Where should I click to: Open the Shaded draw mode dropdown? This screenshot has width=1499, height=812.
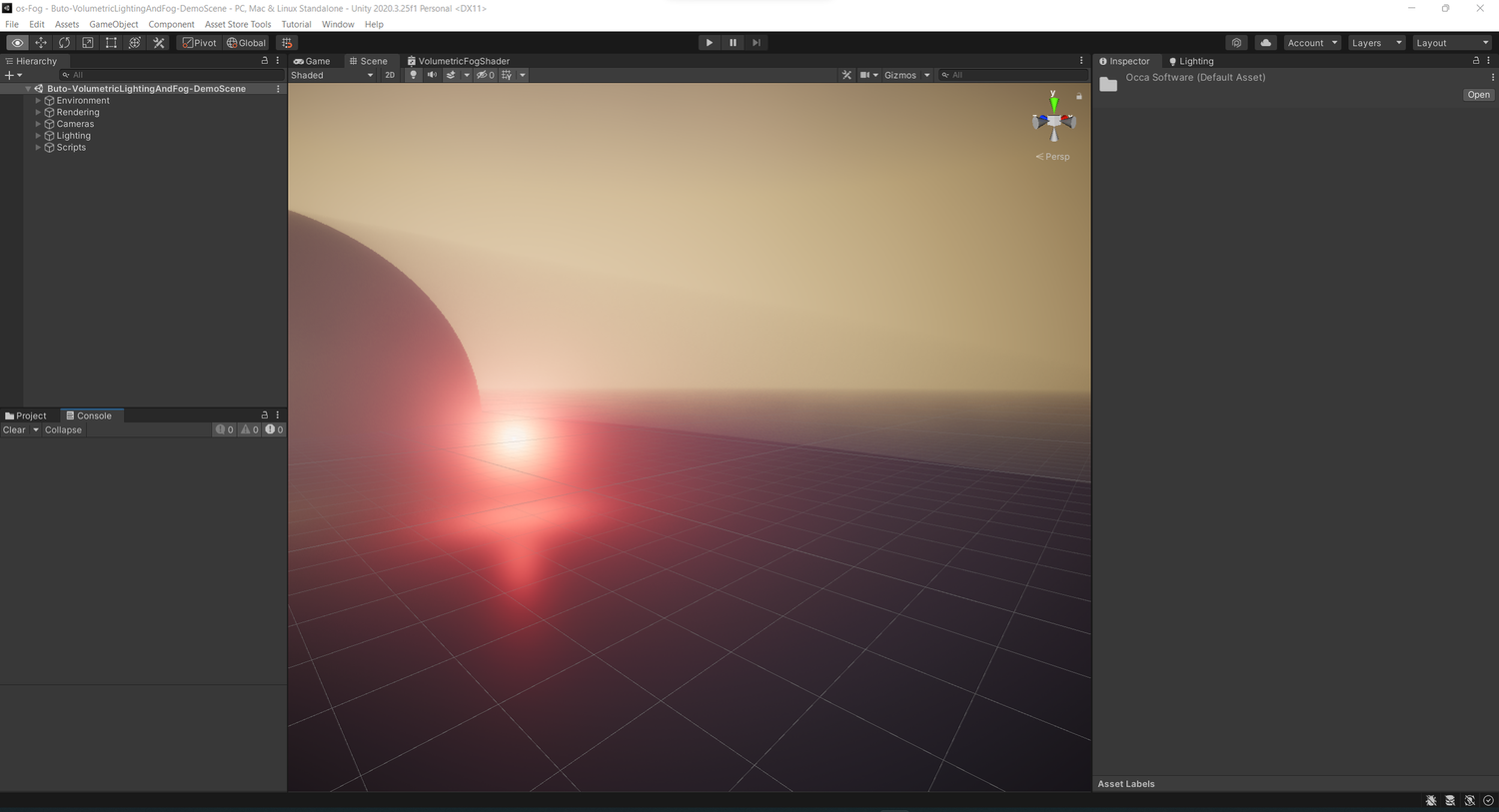tap(332, 75)
